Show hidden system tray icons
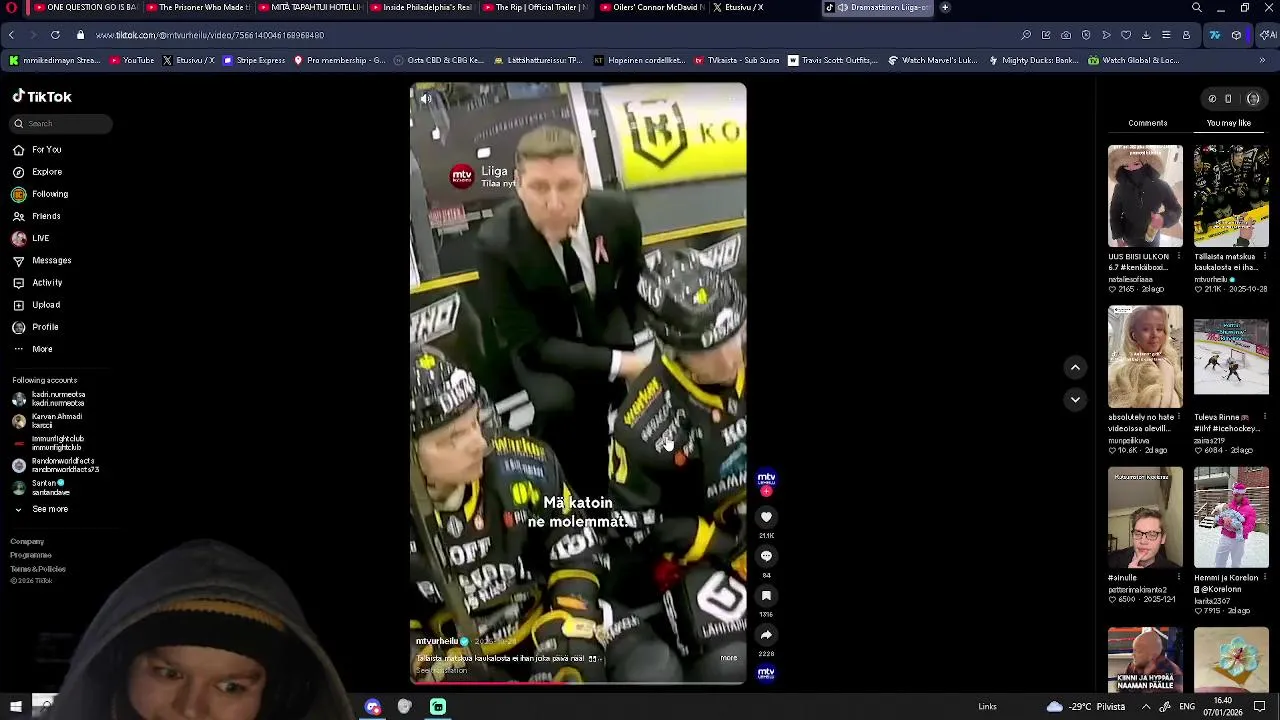Image resolution: width=1280 pixels, height=720 pixels. (1145, 707)
